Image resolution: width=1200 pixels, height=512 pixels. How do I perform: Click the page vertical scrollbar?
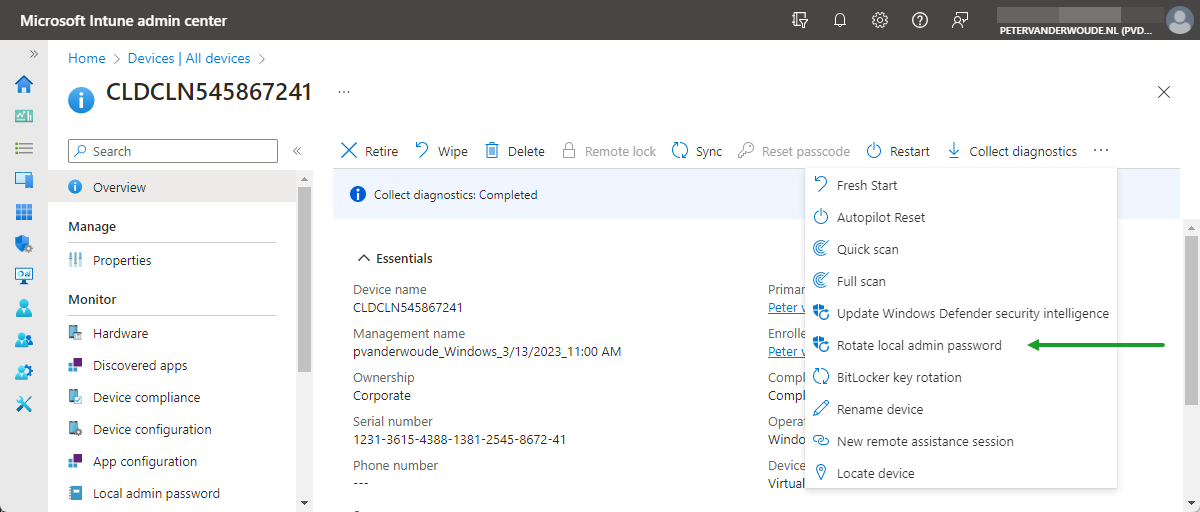coord(1190,320)
